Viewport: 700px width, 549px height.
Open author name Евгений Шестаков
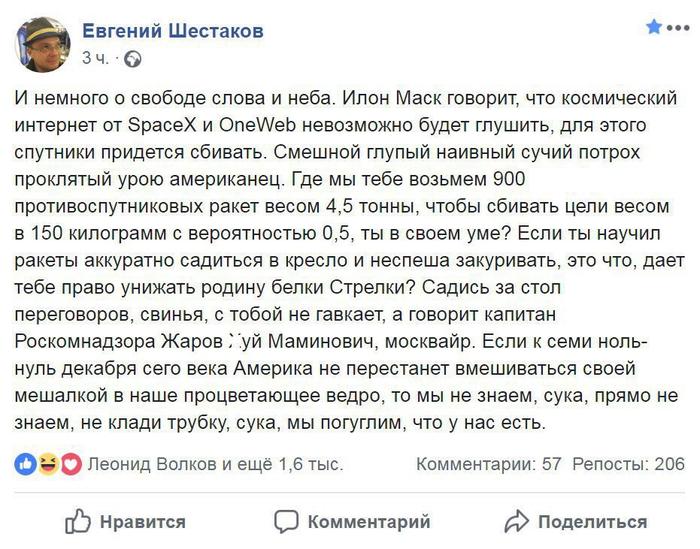[173, 31]
